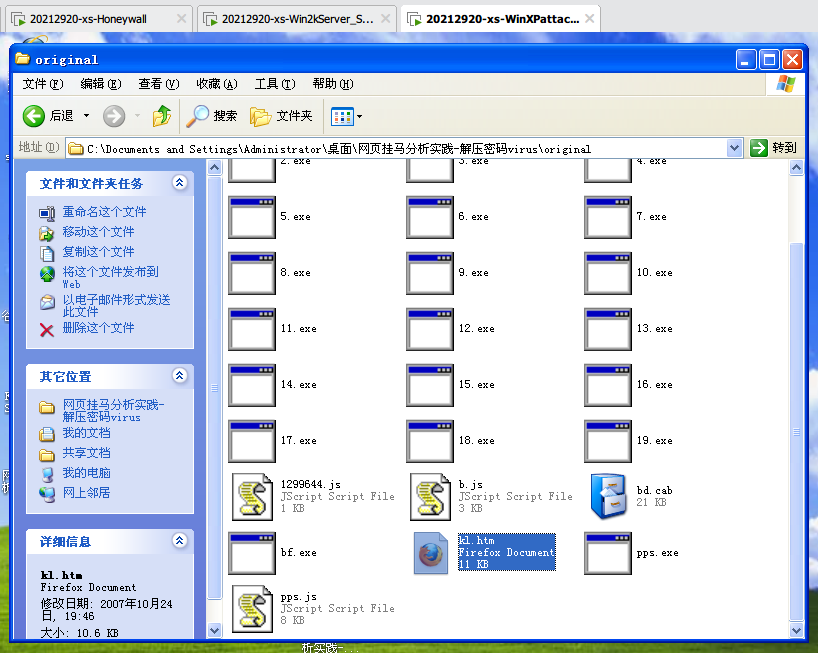Viewport: 818px width, 653px height.
Task: Click the Up one folder icon
Action: click(162, 116)
